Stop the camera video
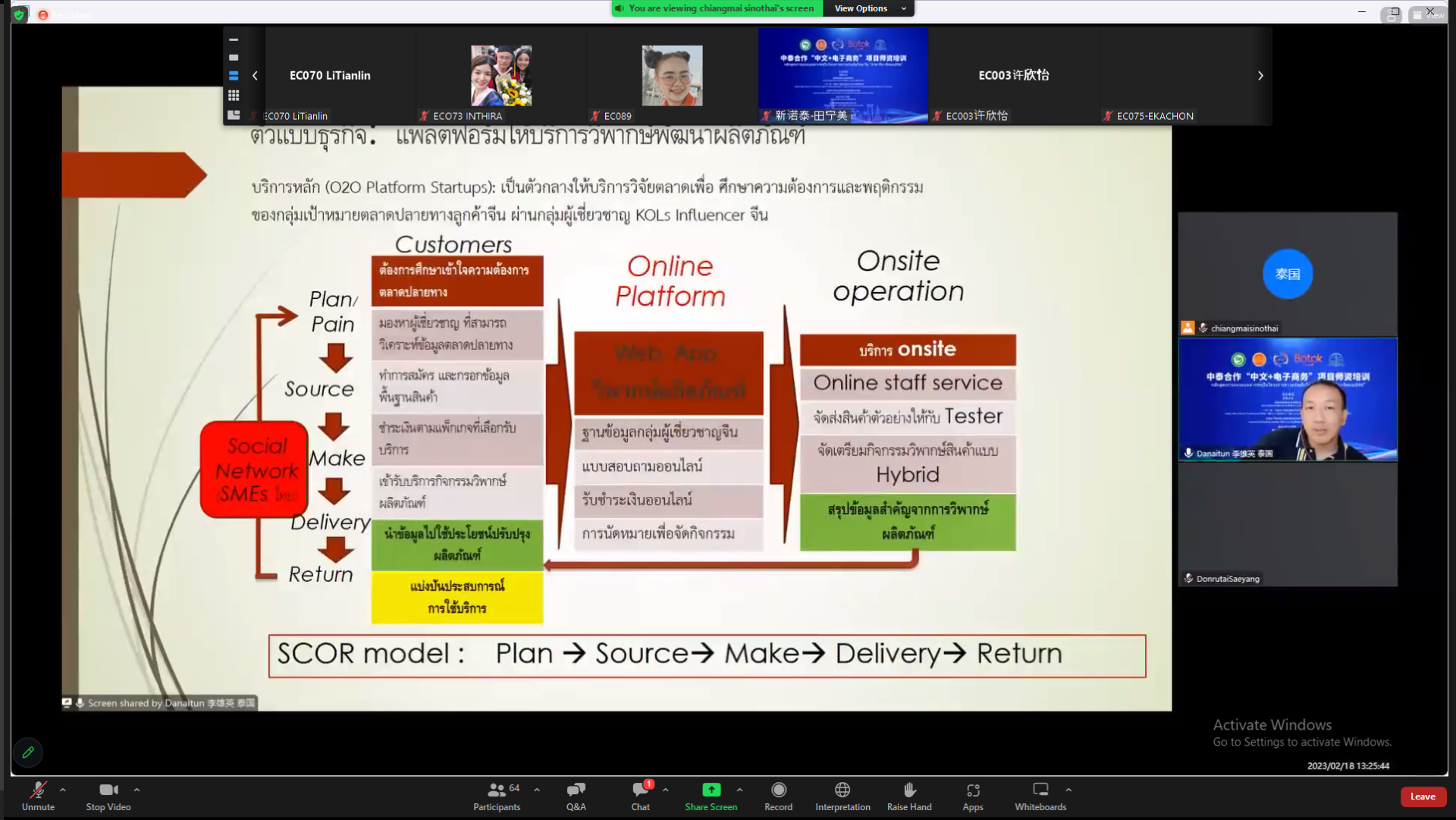 click(108, 796)
